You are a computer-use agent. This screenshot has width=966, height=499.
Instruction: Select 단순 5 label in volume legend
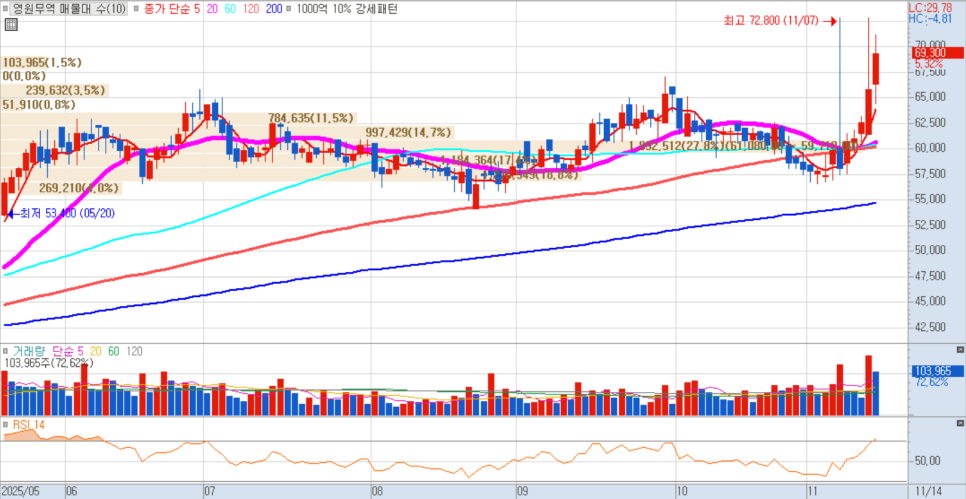[x=68, y=351]
